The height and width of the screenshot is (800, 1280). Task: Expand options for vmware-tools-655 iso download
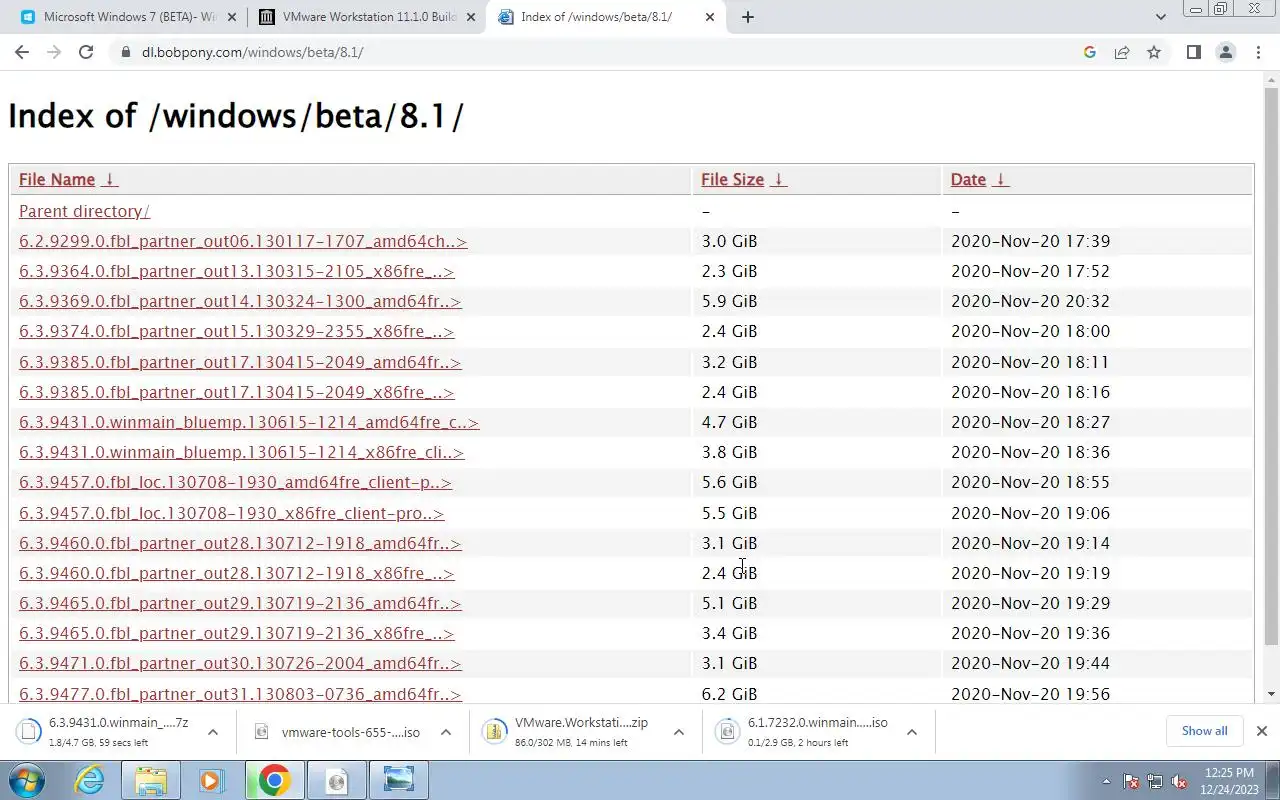click(446, 732)
